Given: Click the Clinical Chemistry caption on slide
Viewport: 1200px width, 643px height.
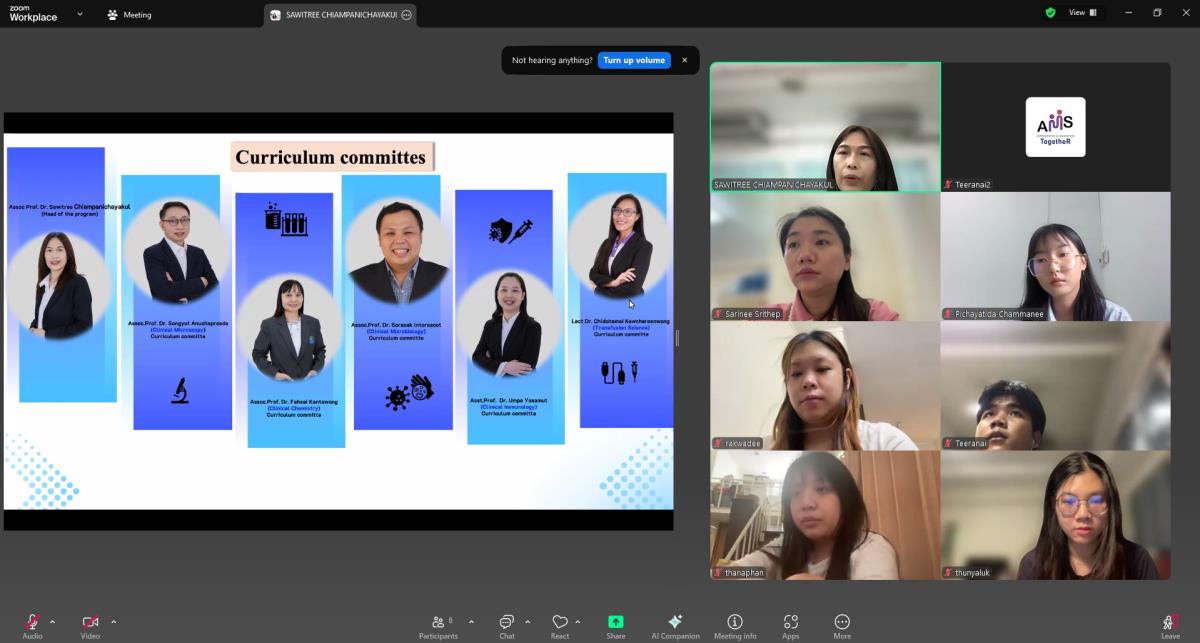Looking at the screenshot, I should (x=294, y=408).
